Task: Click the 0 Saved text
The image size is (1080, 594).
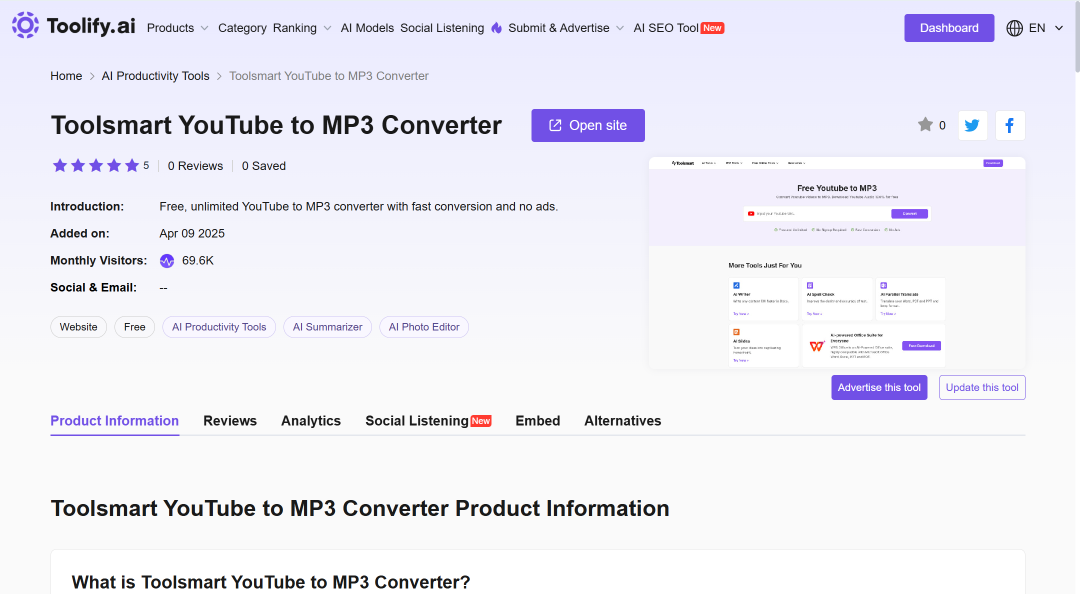Action: tap(264, 166)
